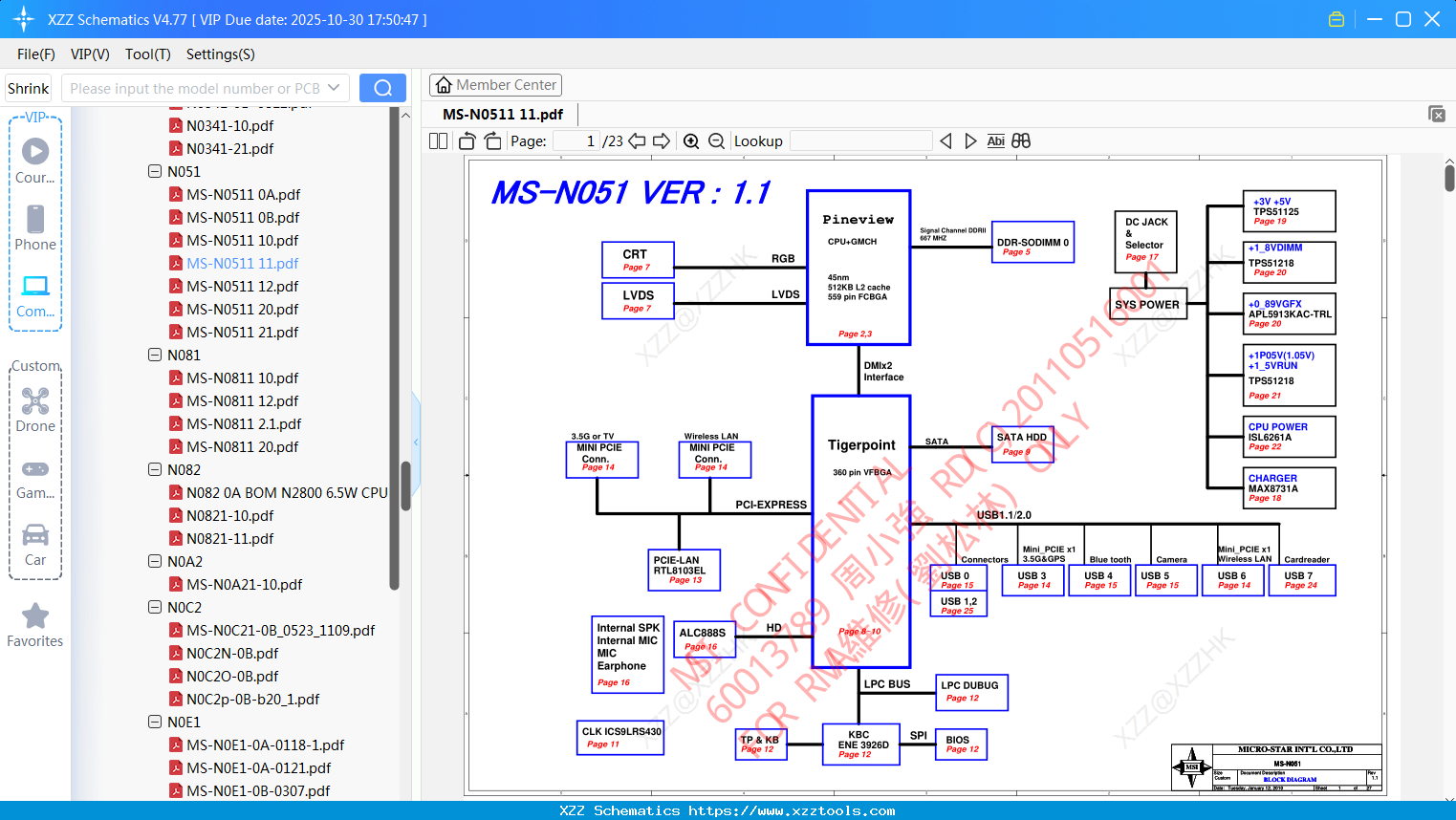1456x820 pixels.
Task: Open MS-N0511 12.pdf in the tree
Action: (242, 286)
